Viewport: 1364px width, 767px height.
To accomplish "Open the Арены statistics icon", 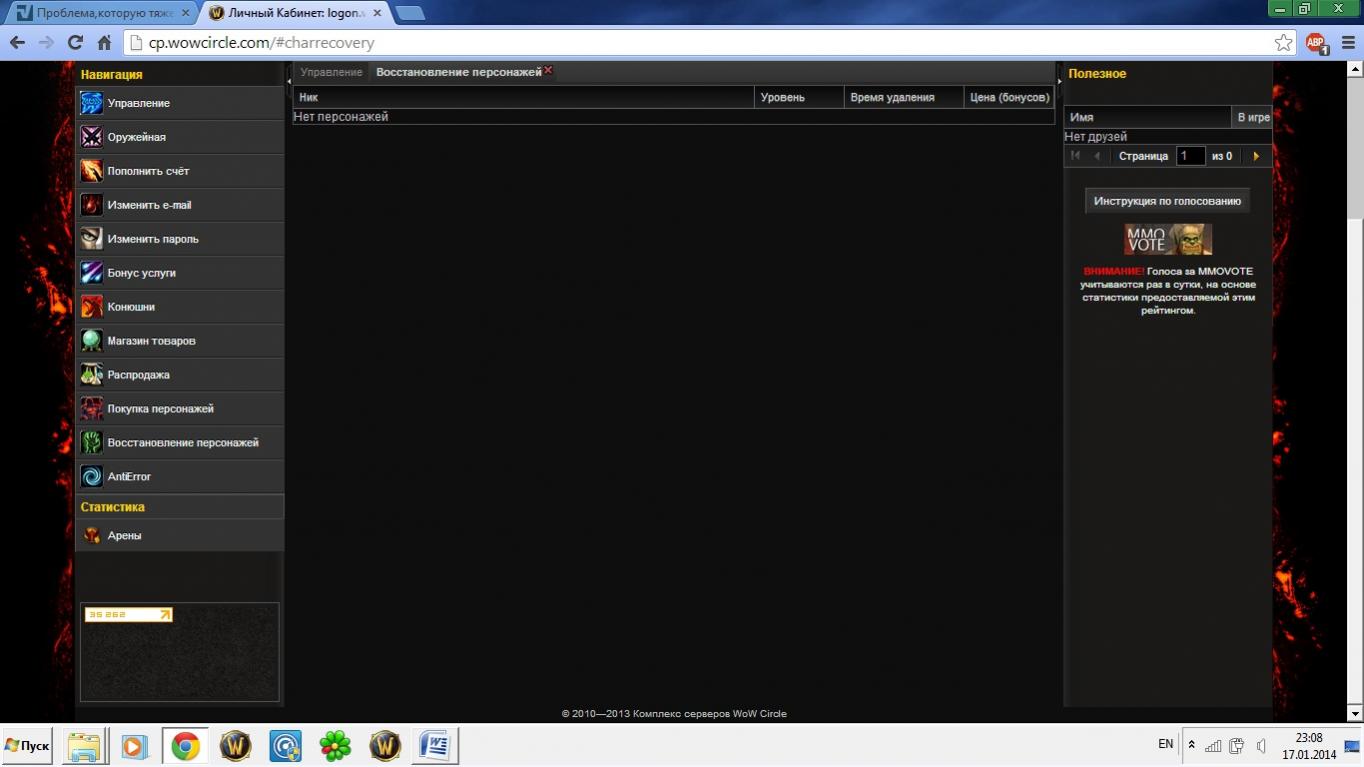I will click(92, 536).
